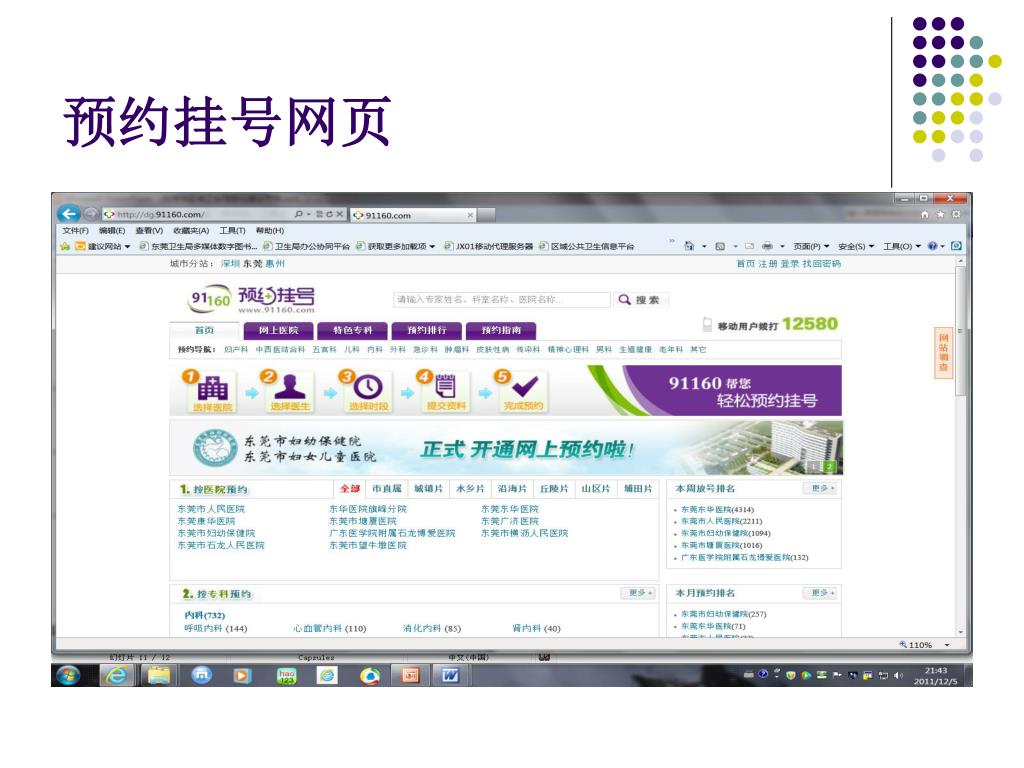
Task: Open Word application on taskbar
Action: [x=450, y=675]
